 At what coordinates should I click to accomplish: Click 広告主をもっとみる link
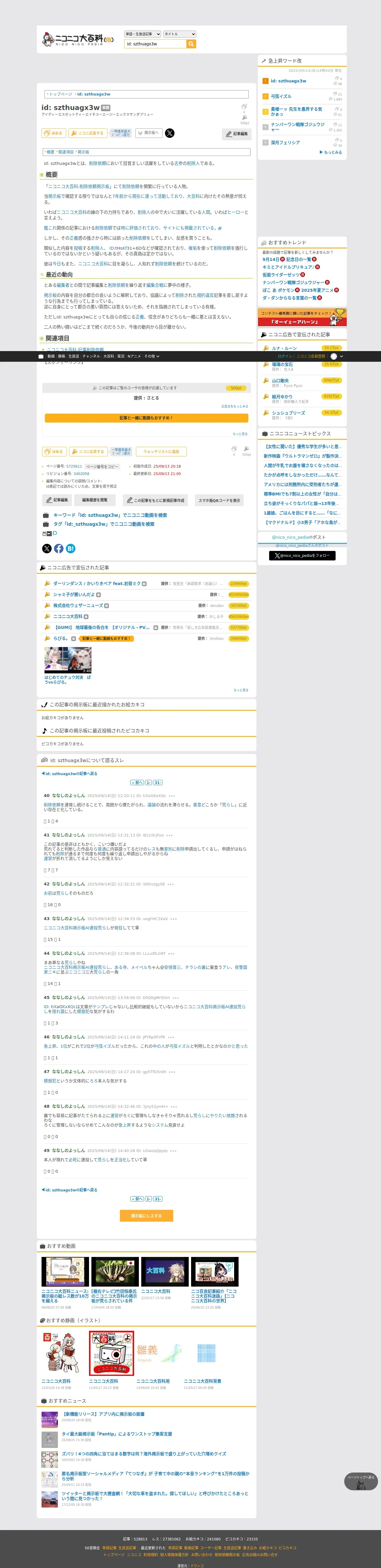[x=235, y=406]
